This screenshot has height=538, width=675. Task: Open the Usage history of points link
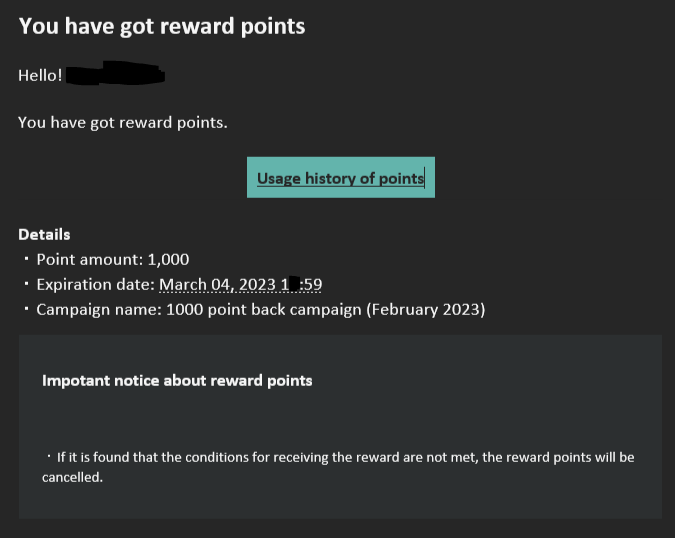[x=341, y=178]
